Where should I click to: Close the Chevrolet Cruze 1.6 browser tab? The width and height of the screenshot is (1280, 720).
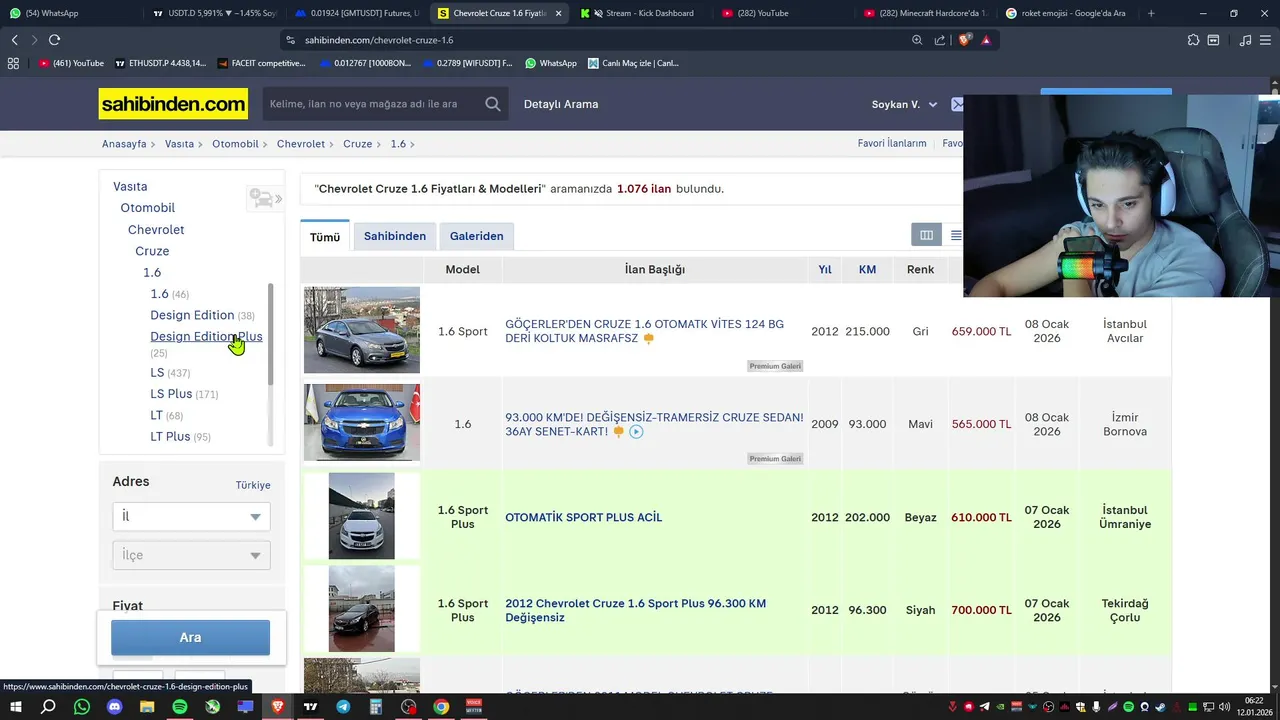click(558, 13)
